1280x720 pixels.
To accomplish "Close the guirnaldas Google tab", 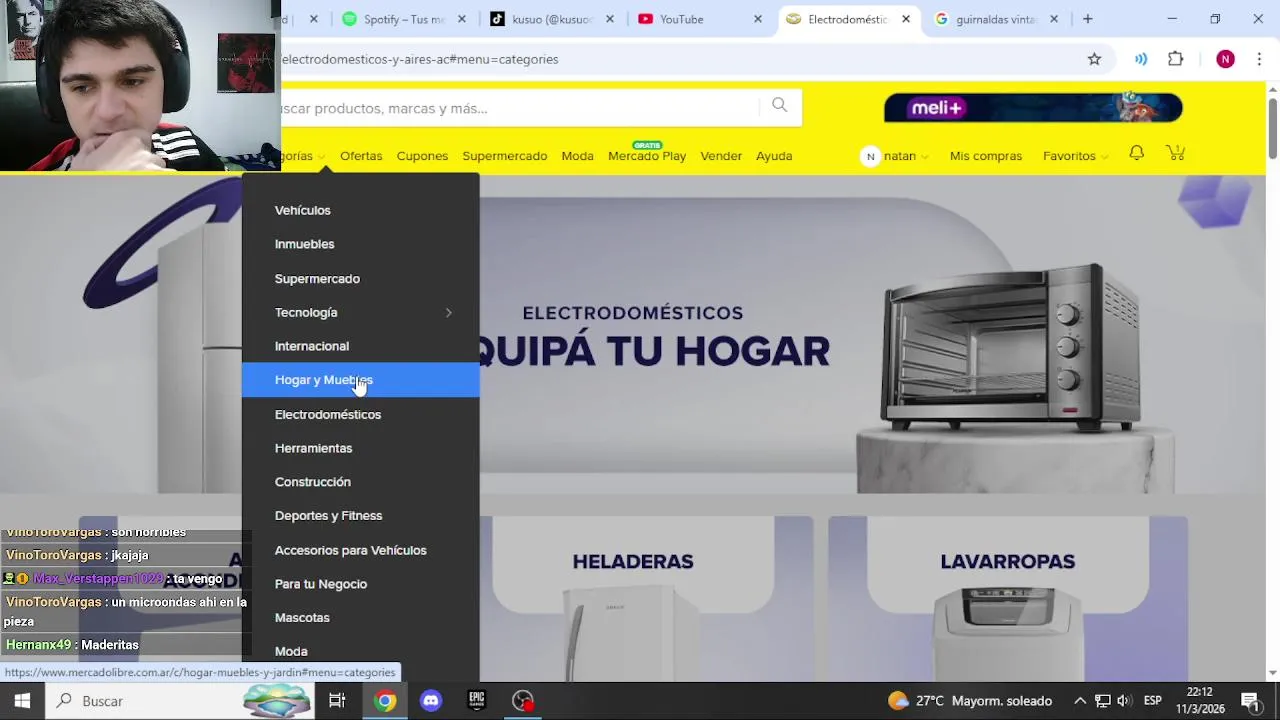I will (1053, 19).
